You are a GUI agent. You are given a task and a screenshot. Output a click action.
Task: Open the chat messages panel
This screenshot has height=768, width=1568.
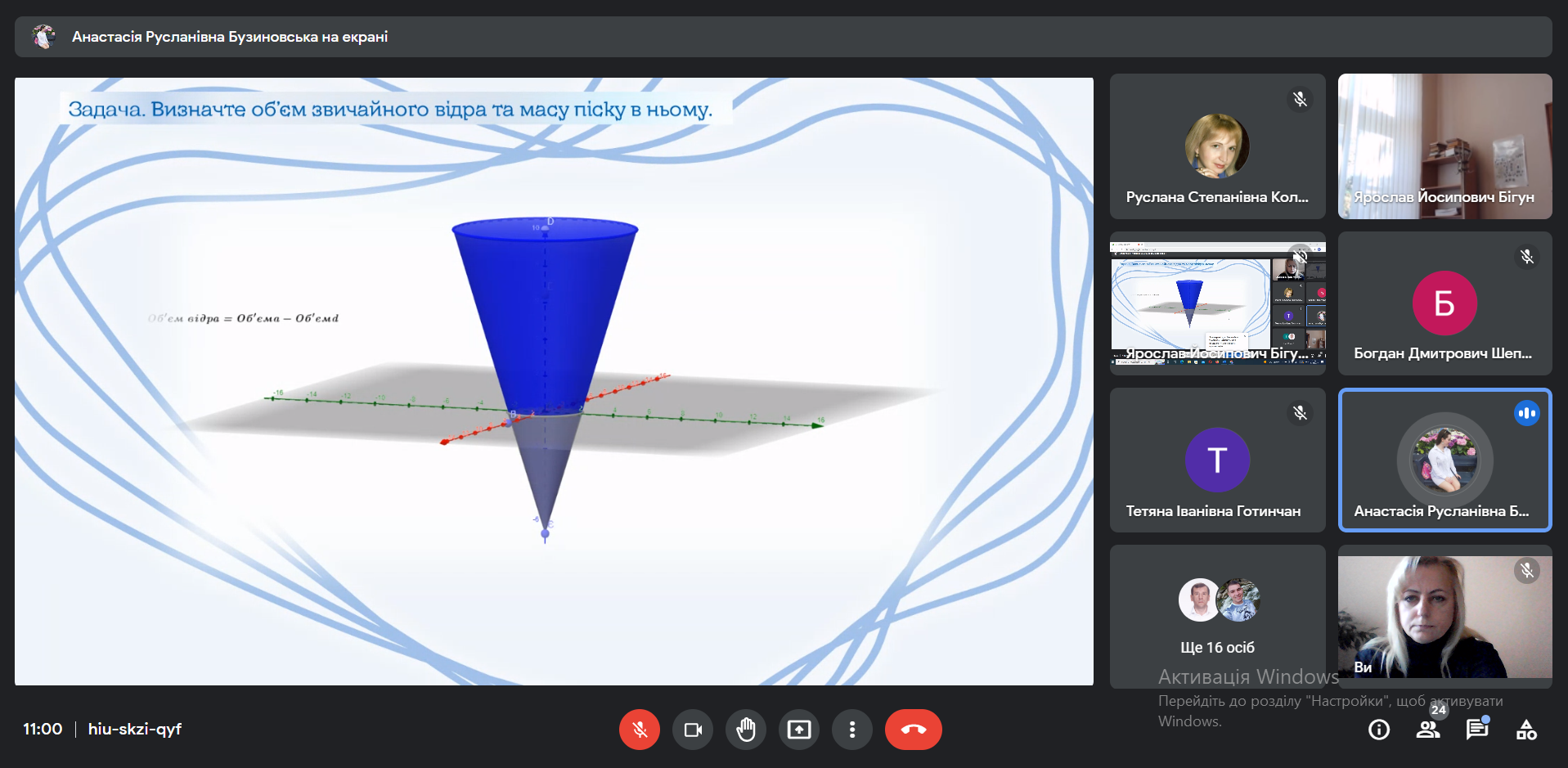[1477, 730]
